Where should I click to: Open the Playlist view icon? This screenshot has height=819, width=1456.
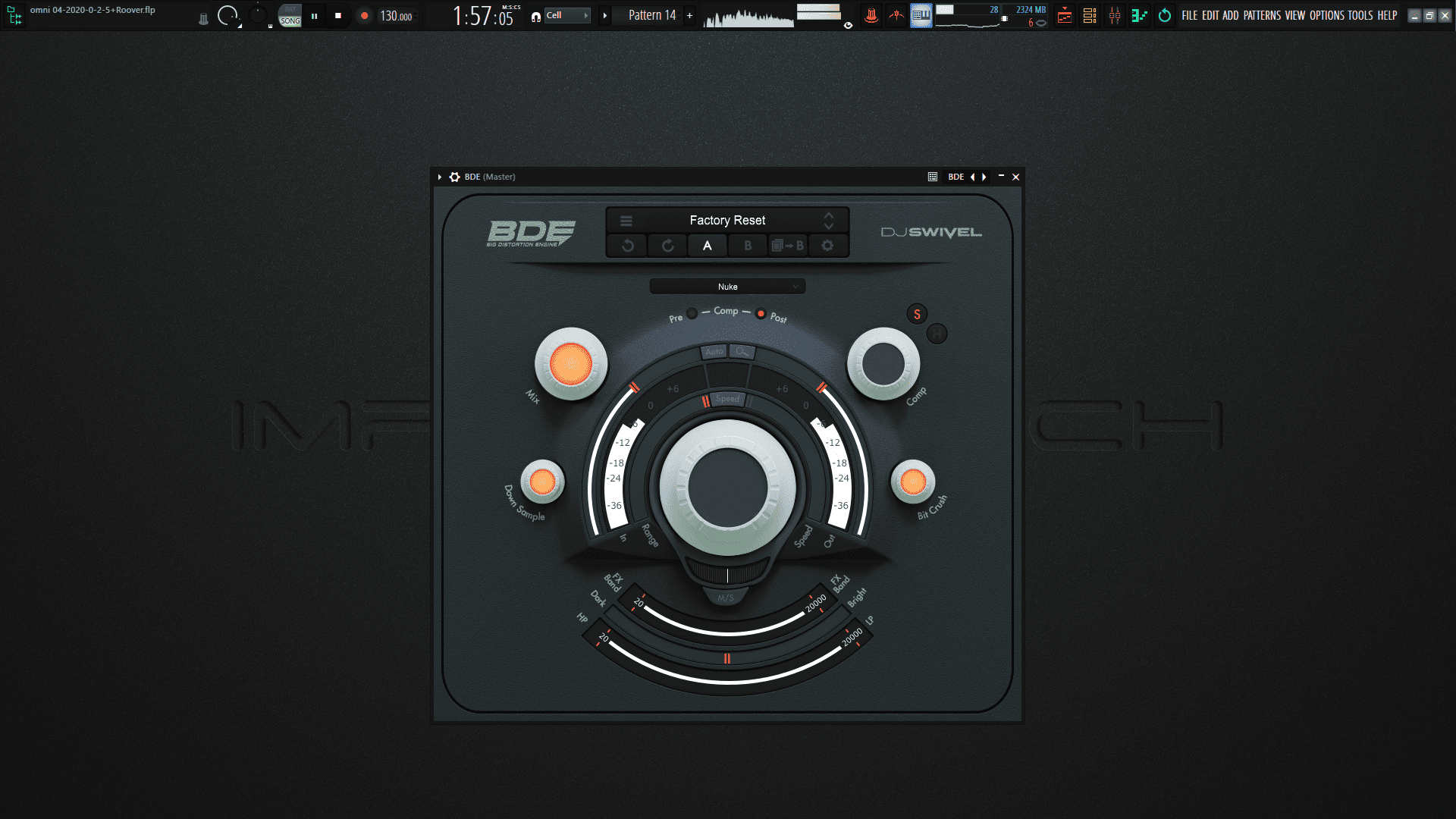pos(1065,15)
